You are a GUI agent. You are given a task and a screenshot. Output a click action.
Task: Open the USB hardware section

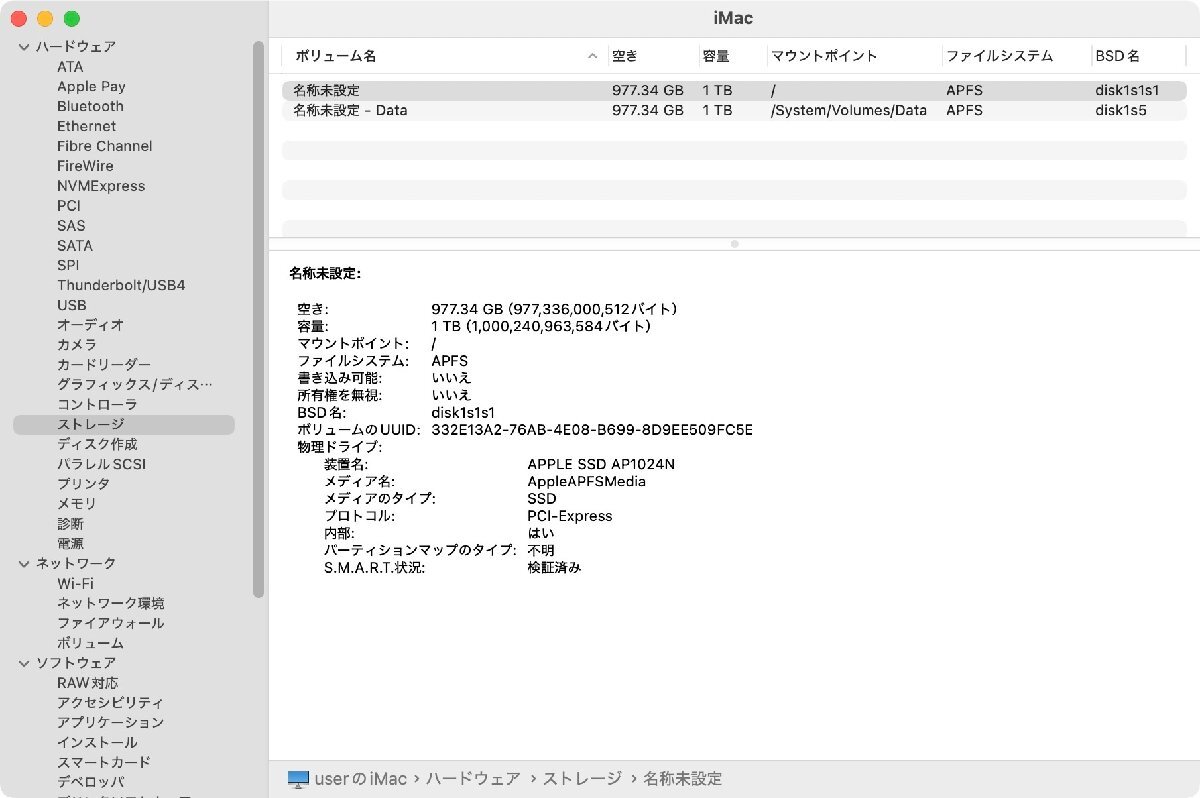point(72,305)
